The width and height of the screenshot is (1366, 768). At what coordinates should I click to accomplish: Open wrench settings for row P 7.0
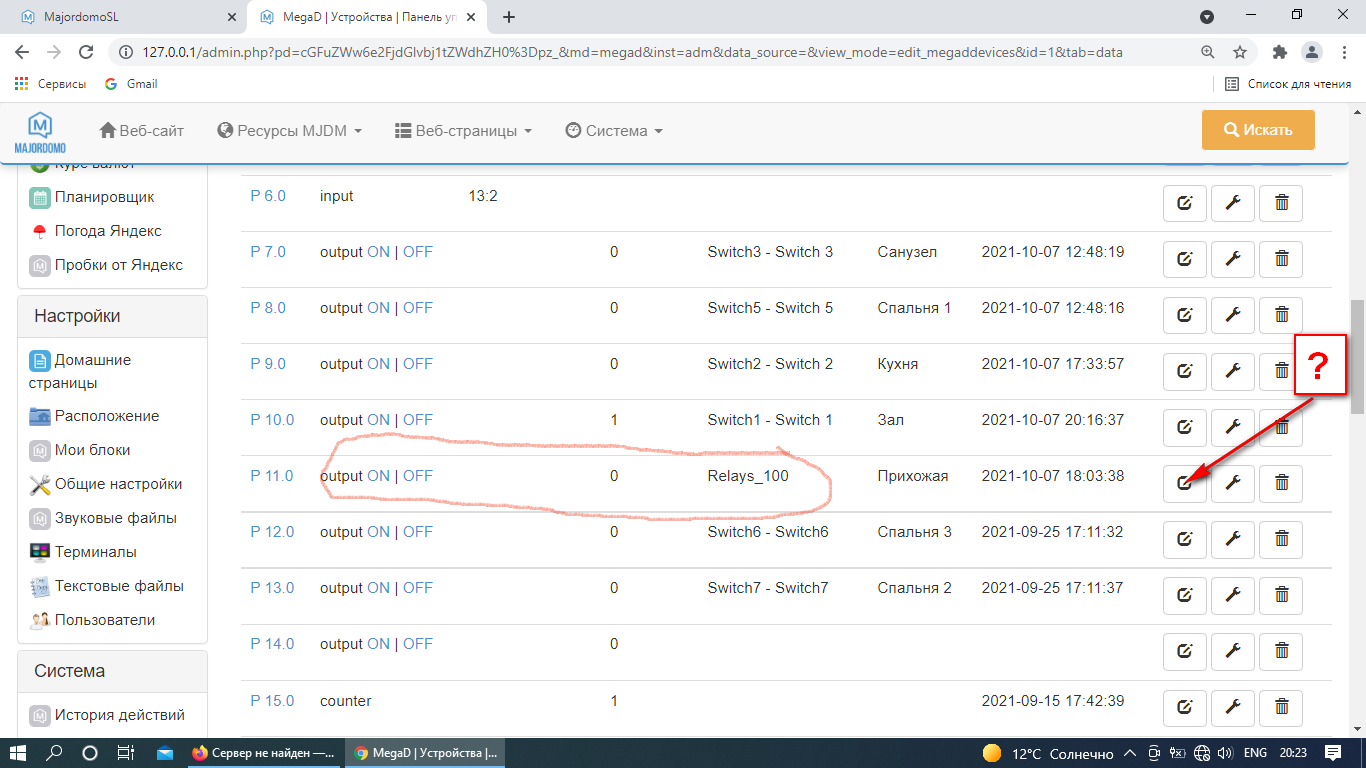[x=1233, y=260]
